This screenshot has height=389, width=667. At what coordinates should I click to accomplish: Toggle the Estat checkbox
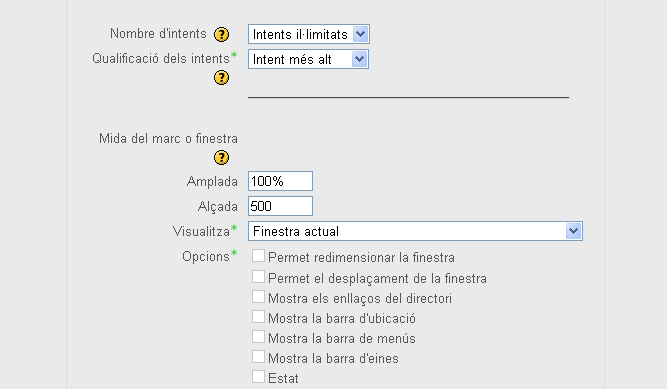(x=258, y=377)
